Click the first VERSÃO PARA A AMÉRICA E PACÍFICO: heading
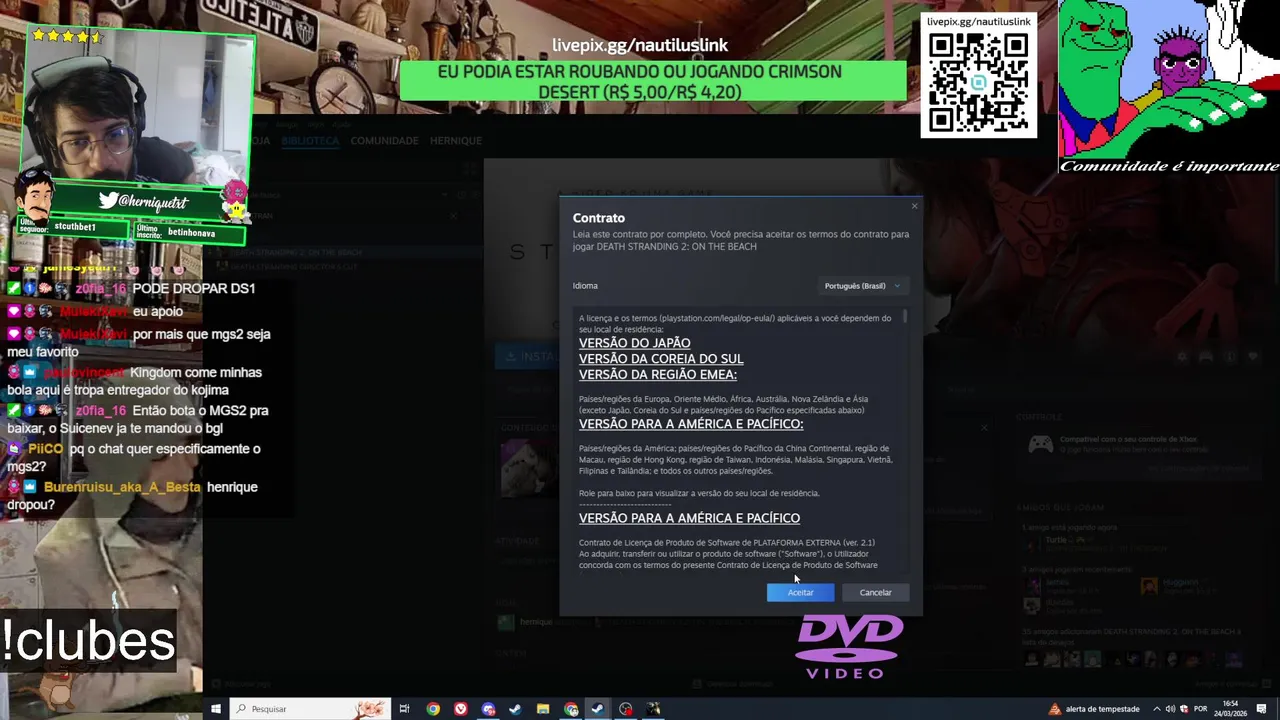 691,424
